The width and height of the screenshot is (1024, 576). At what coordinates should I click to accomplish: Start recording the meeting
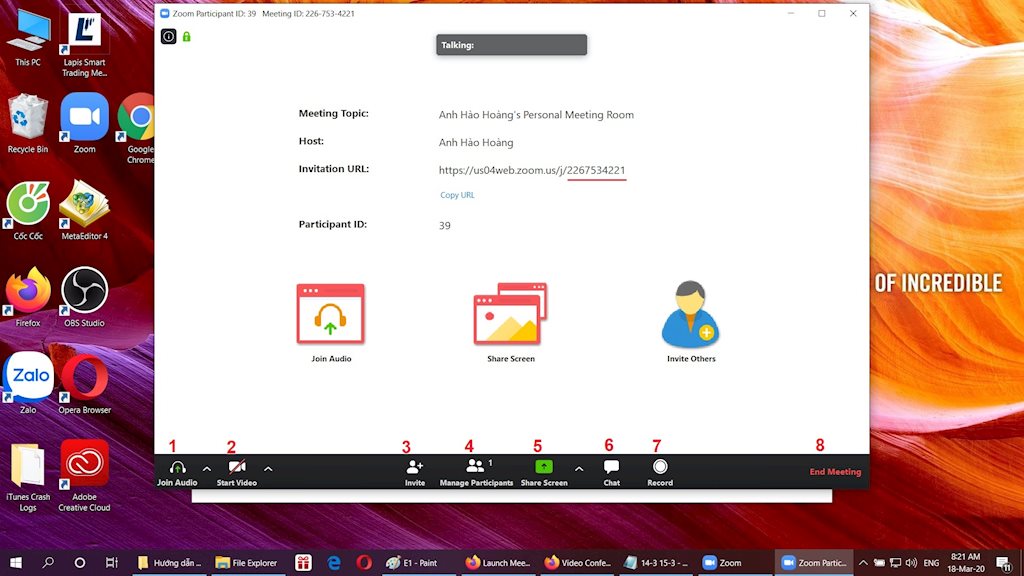click(x=659, y=471)
